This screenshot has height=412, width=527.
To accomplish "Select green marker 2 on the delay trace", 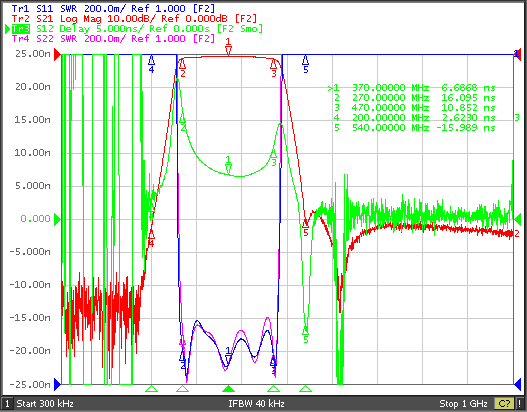I will (183, 123).
